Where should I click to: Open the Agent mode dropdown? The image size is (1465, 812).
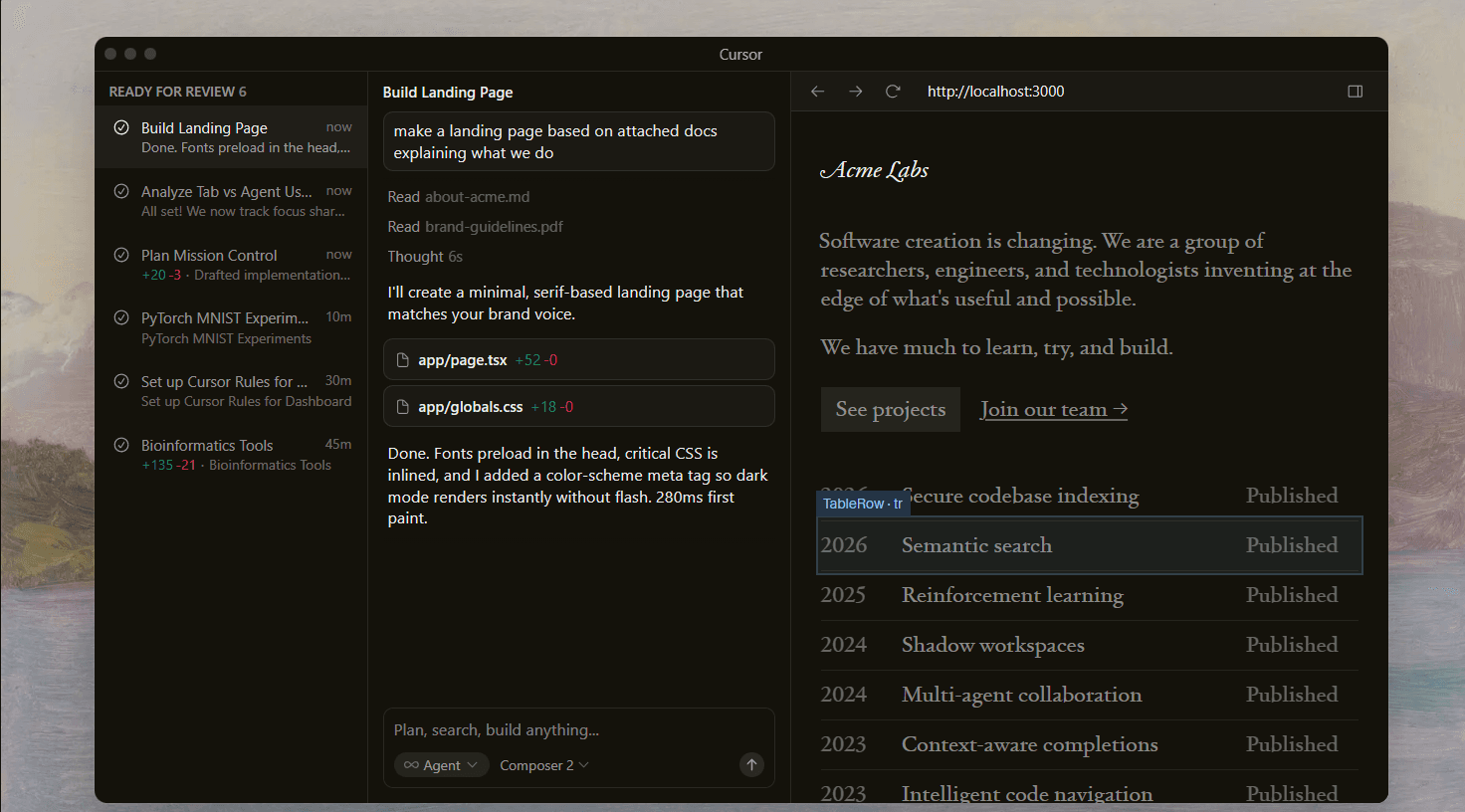(x=441, y=764)
